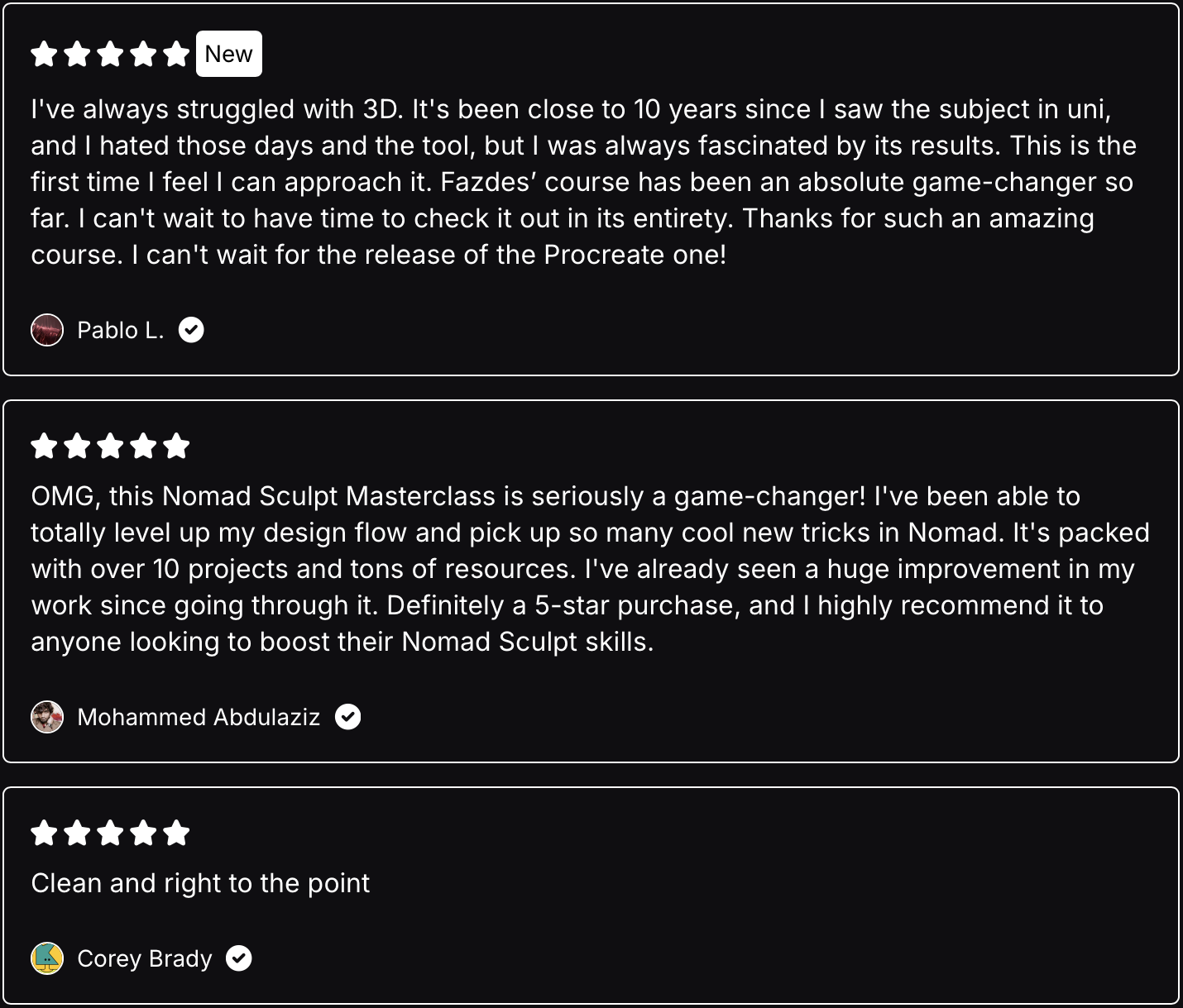Click fifth star in Corey Brady's rating
The image size is (1183, 1008).
tap(176, 833)
